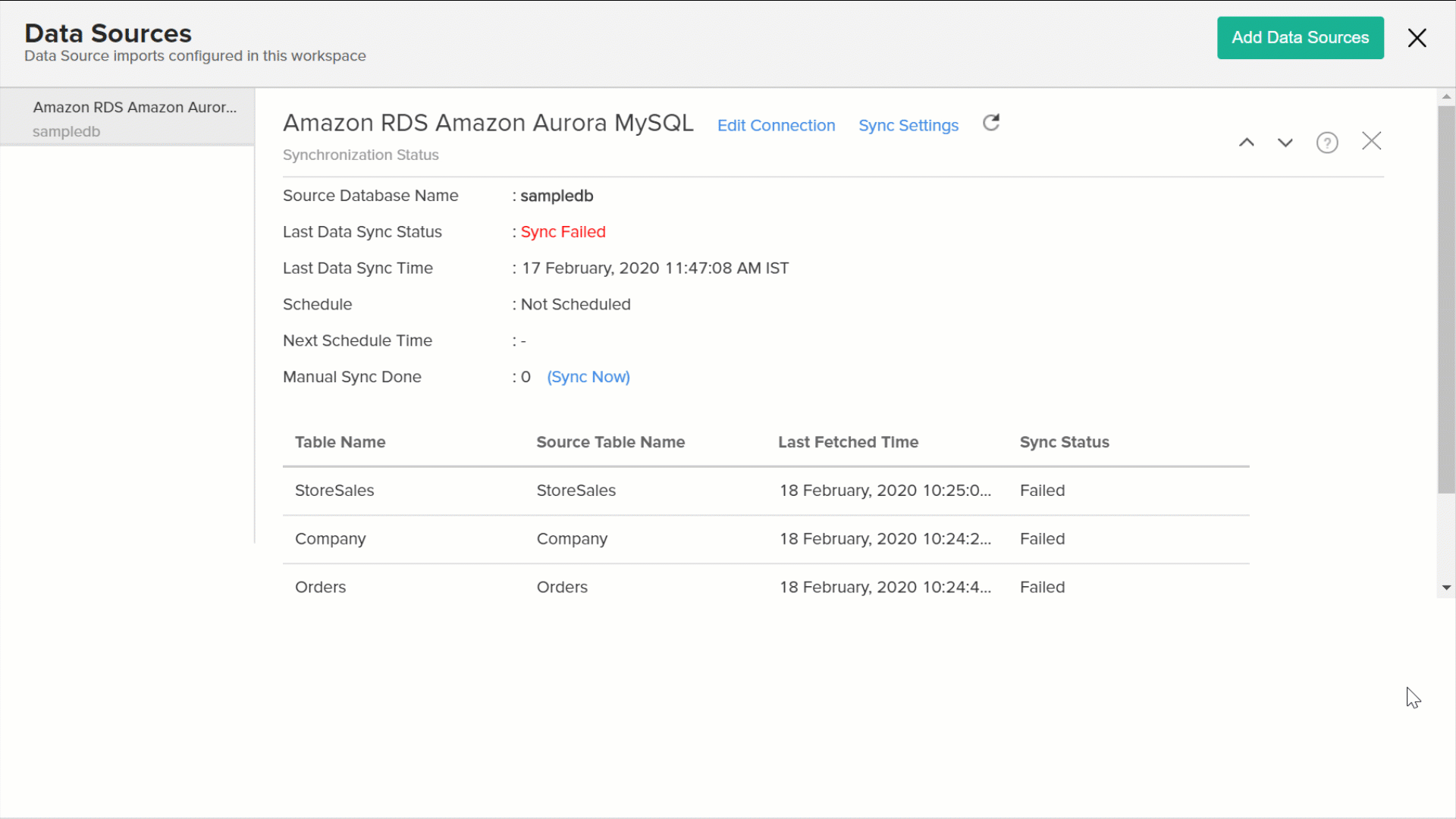Click the down chevron arrow
Image resolution: width=1456 pixels, height=819 pixels.
1285,143
